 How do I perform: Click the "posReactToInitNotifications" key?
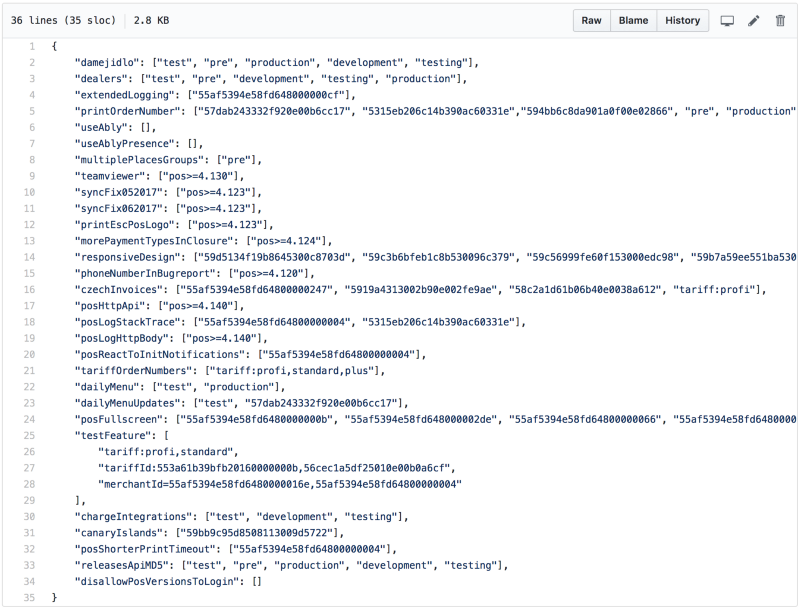coord(160,354)
